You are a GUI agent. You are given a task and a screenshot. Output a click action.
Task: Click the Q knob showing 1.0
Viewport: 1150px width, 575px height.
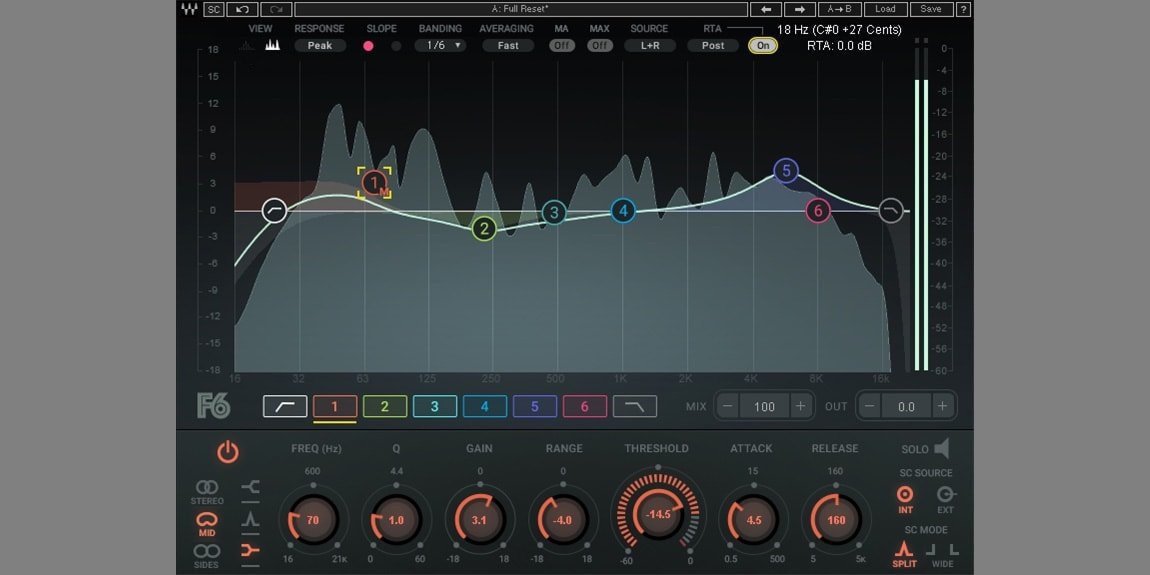[x=396, y=520]
